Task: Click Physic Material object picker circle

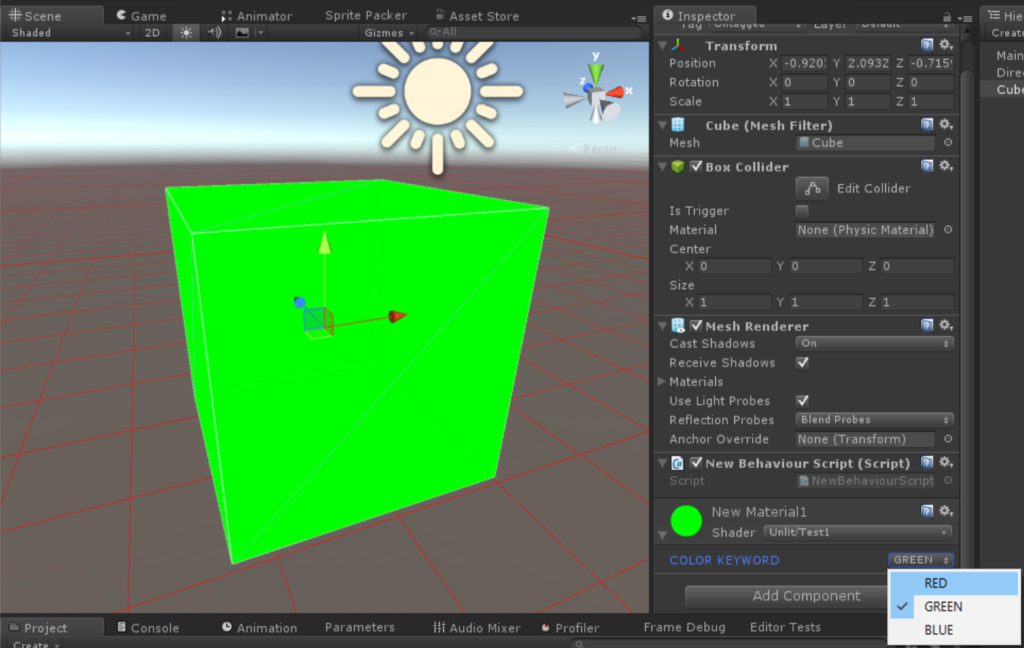Action: [948, 230]
